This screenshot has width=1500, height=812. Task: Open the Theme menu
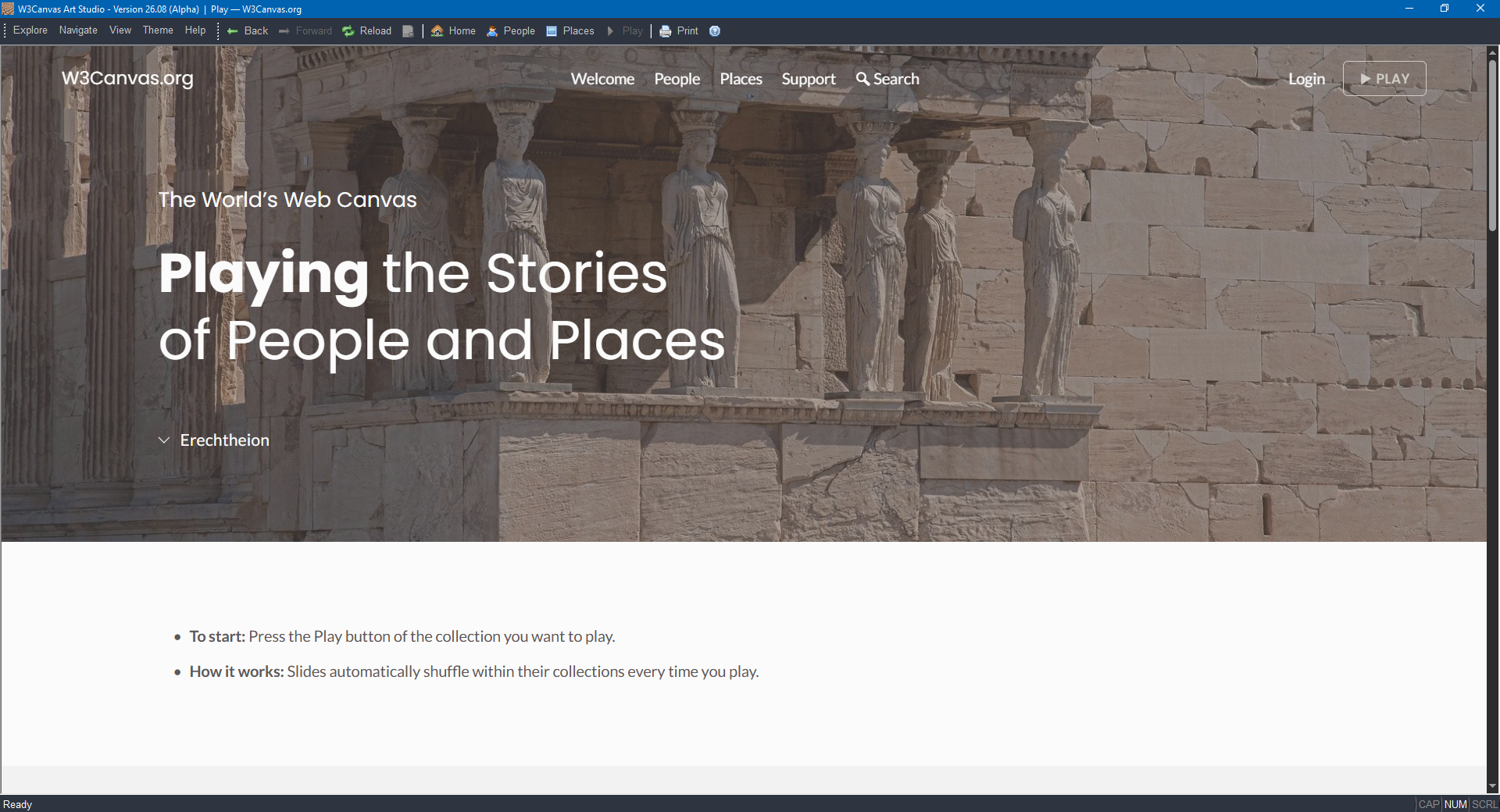(158, 30)
